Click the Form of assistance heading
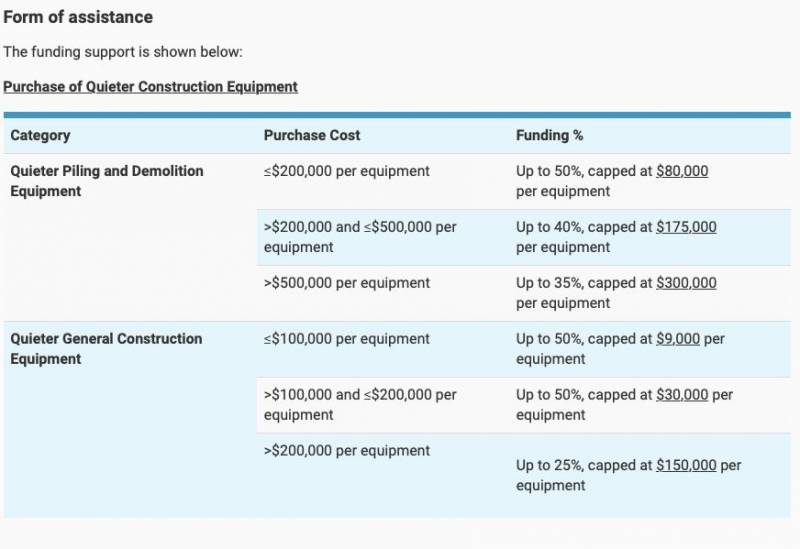Viewport: 800px width, 549px height. coord(78,18)
